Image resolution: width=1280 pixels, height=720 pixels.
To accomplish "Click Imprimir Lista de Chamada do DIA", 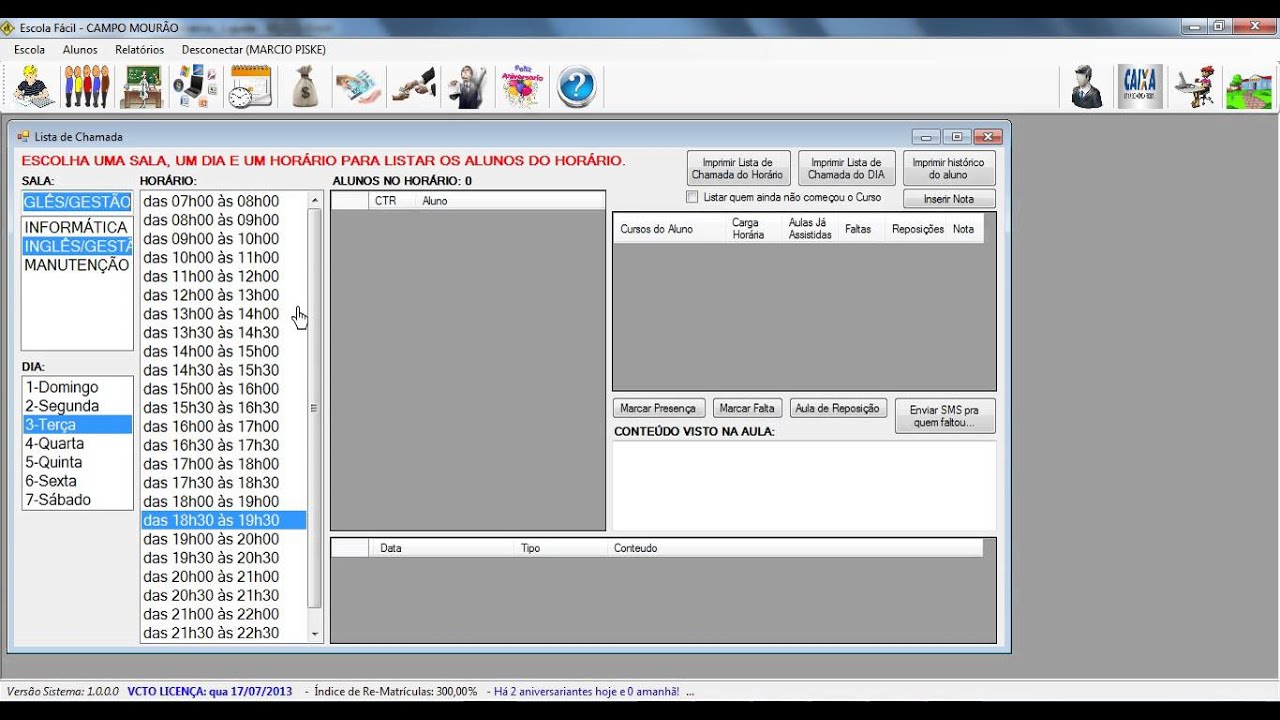I will click(846, 168).
